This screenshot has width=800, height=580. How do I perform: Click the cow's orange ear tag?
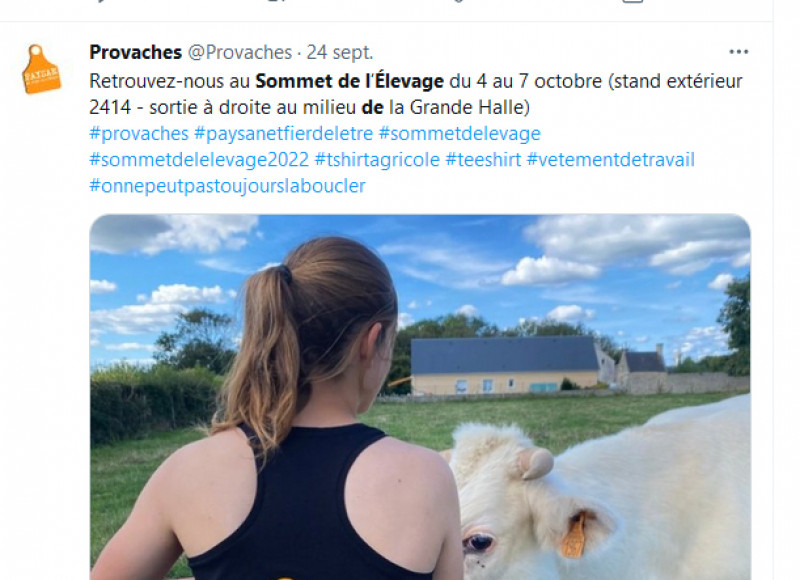[x=574, y=536]
